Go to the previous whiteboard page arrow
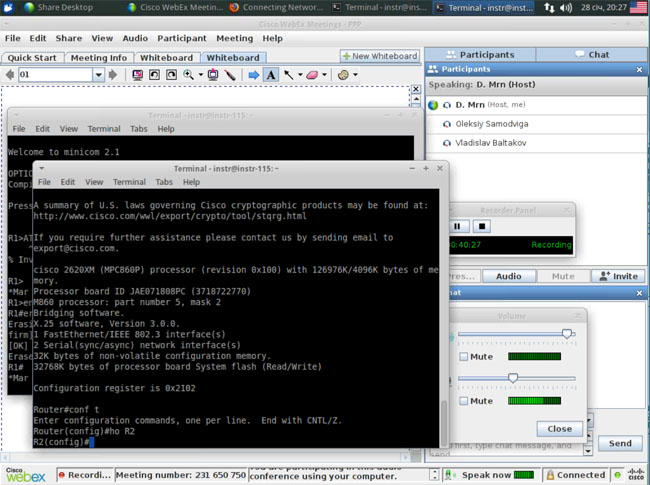 [x=8, y=75]
